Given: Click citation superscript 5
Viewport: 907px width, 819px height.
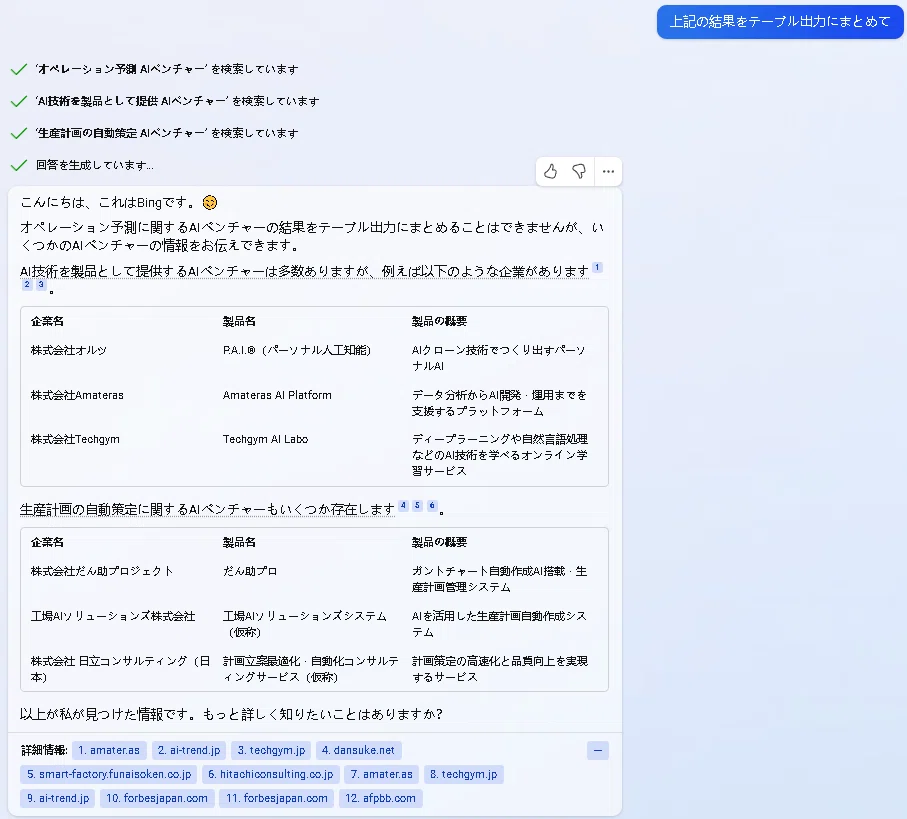Looking at the screenshot, I should 417,506.
